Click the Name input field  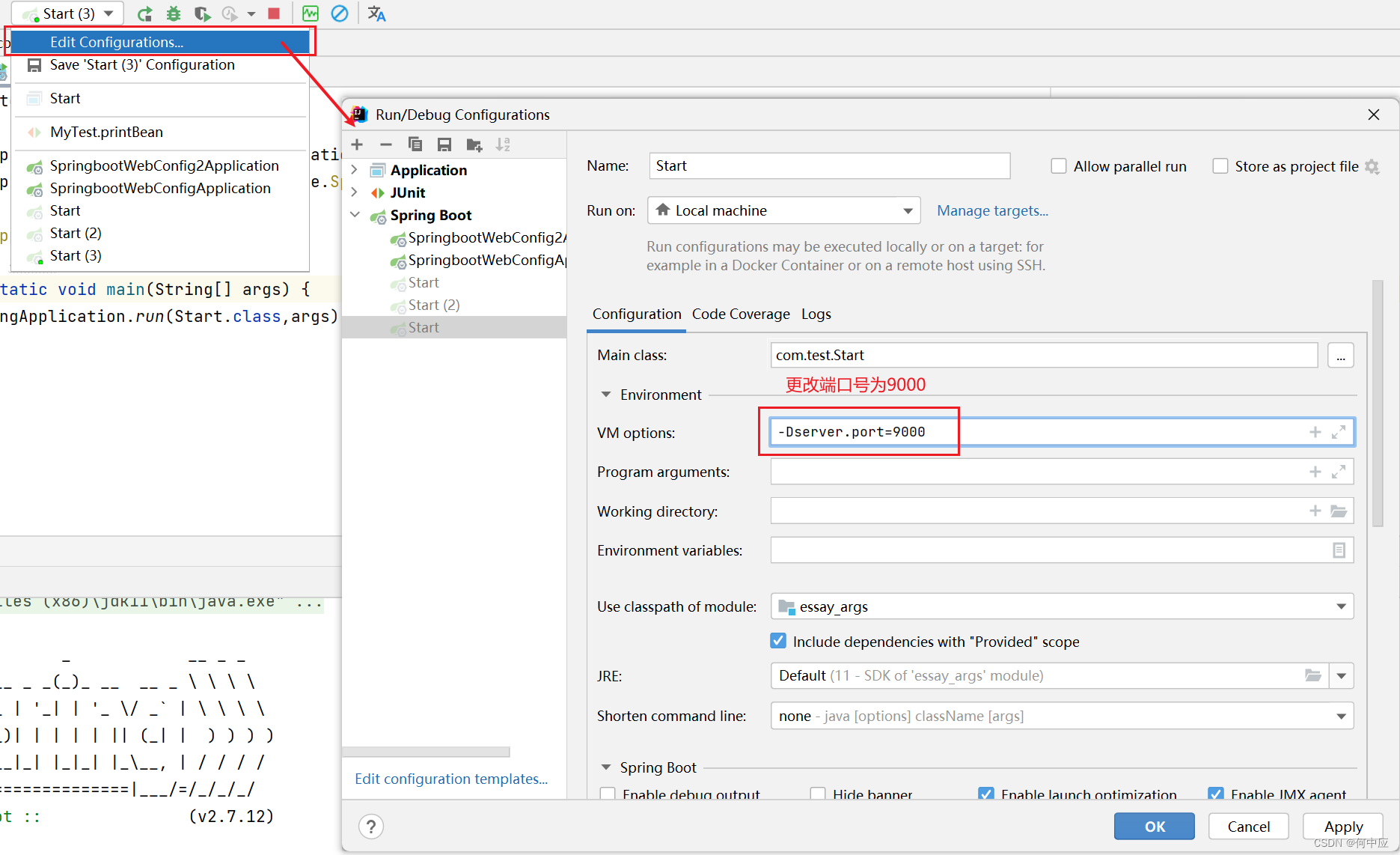click(x=830, y=166)
